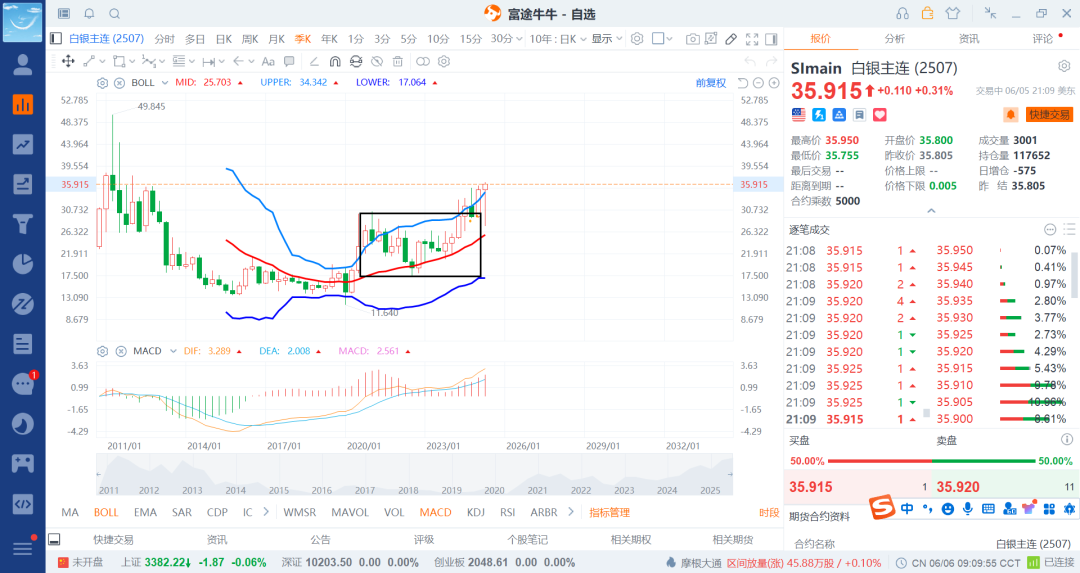Open 指标管理 indicator management link
The width and height of the screenshot is (1080, 573).
pyautogui.click(x=609, y=512)
